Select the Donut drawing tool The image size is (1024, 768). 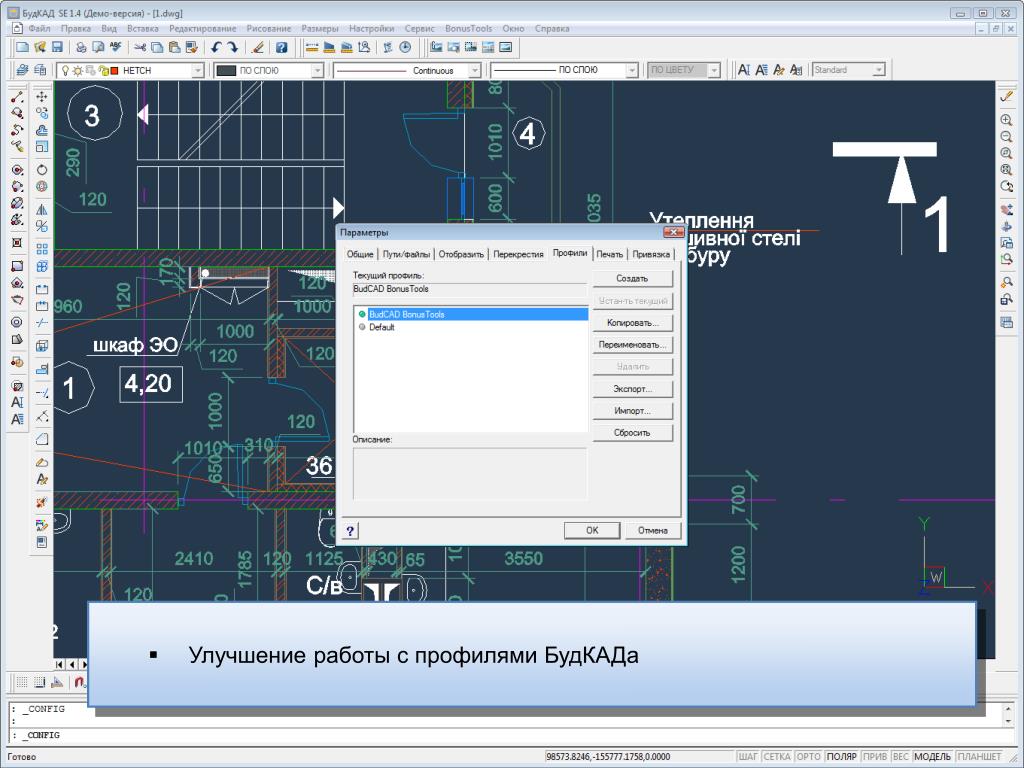[17, 322]
